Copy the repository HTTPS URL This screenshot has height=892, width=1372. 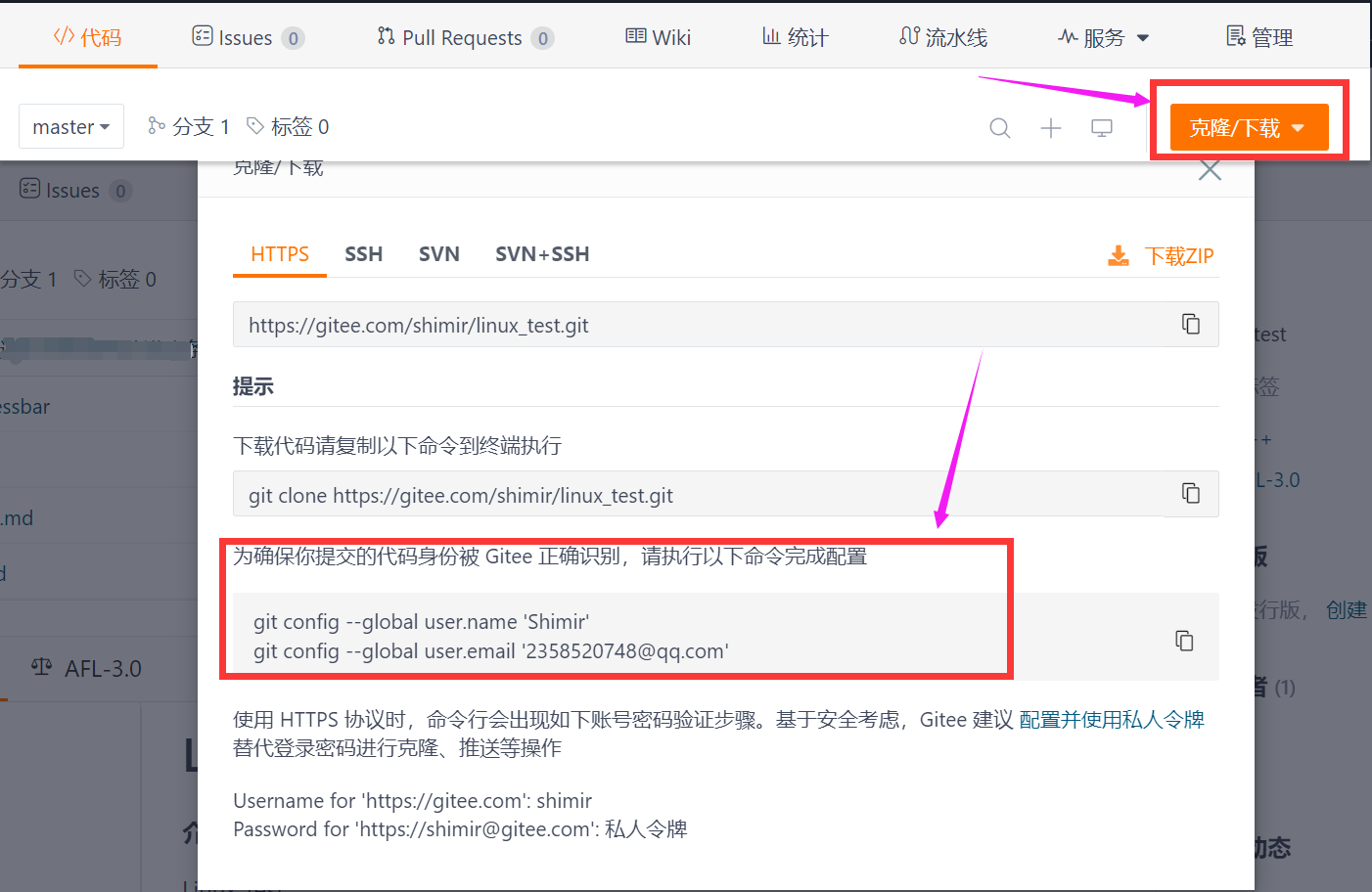[1191, 324]
